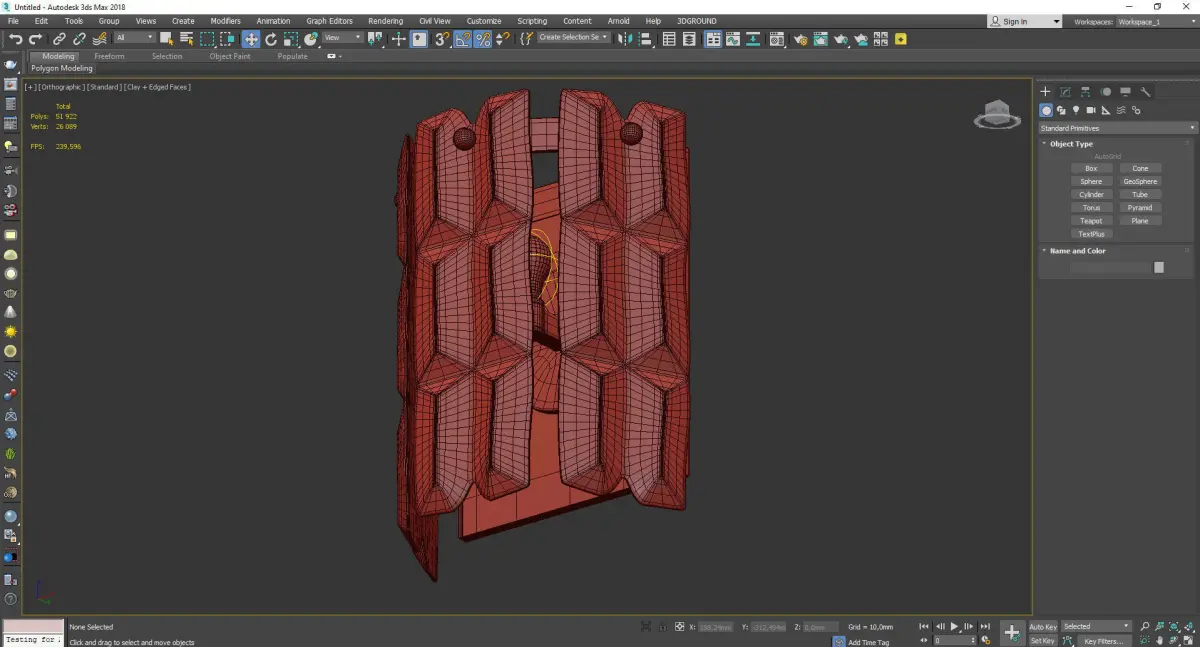Open the Scene Explorer toggle icon
1200x647 pixels.
(x=669, y=39)
